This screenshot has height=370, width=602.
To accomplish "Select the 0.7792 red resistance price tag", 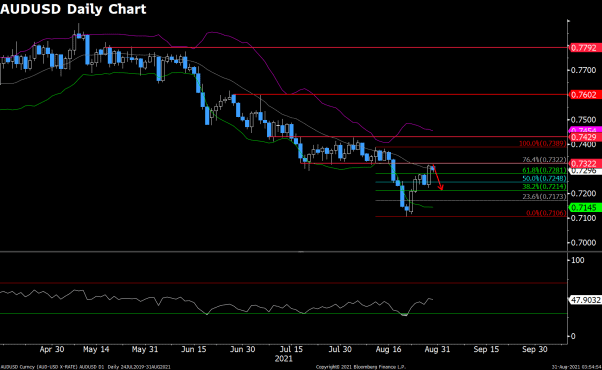I will point(584,48).
